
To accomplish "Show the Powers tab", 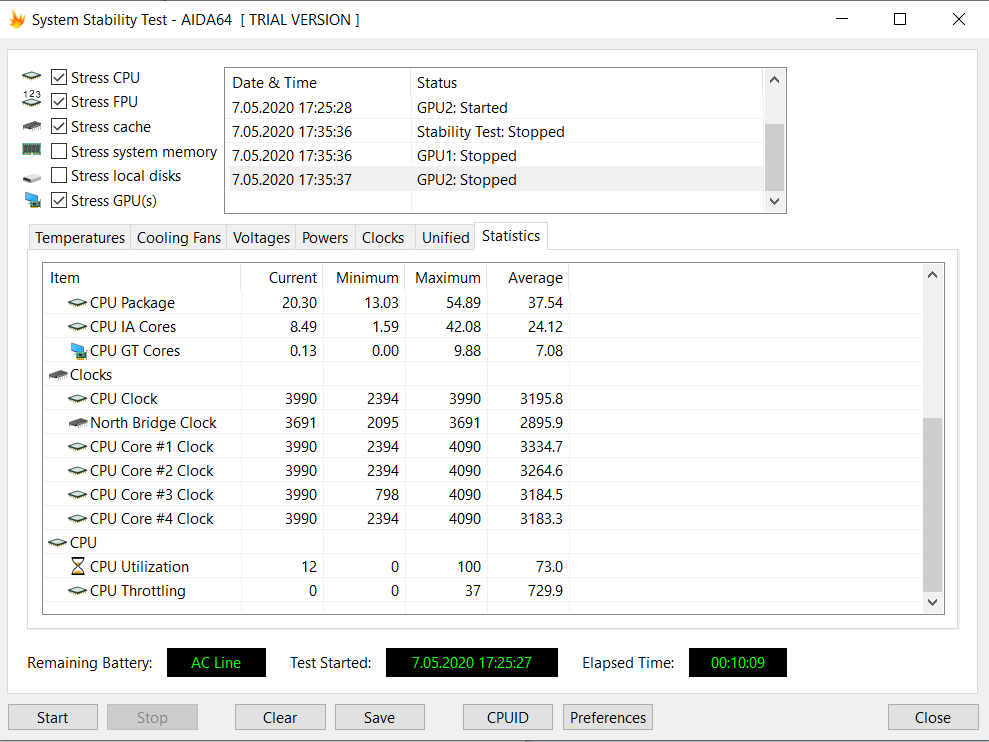I will 325,238.
